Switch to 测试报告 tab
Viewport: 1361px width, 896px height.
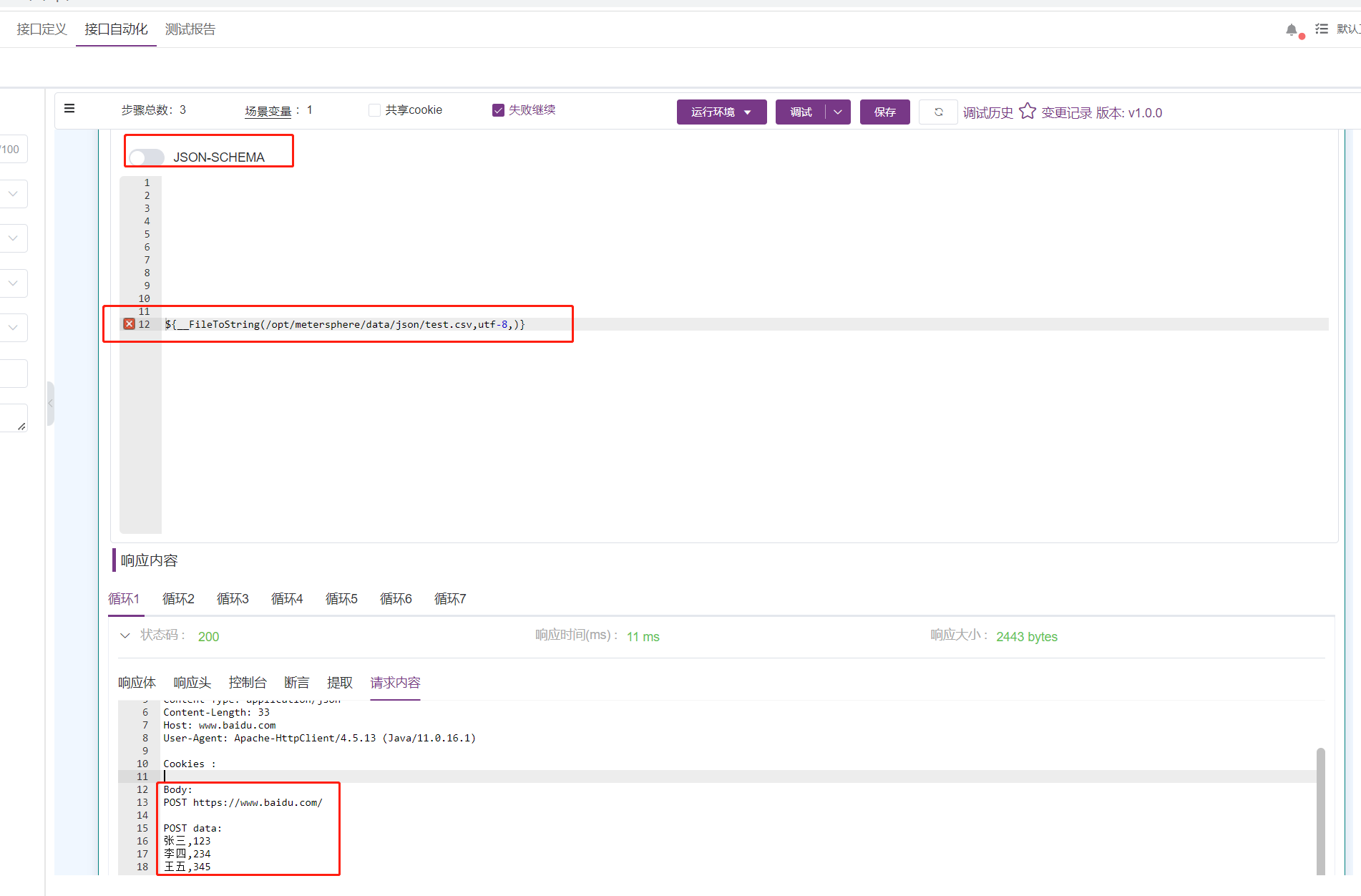(x=190, y=29)
